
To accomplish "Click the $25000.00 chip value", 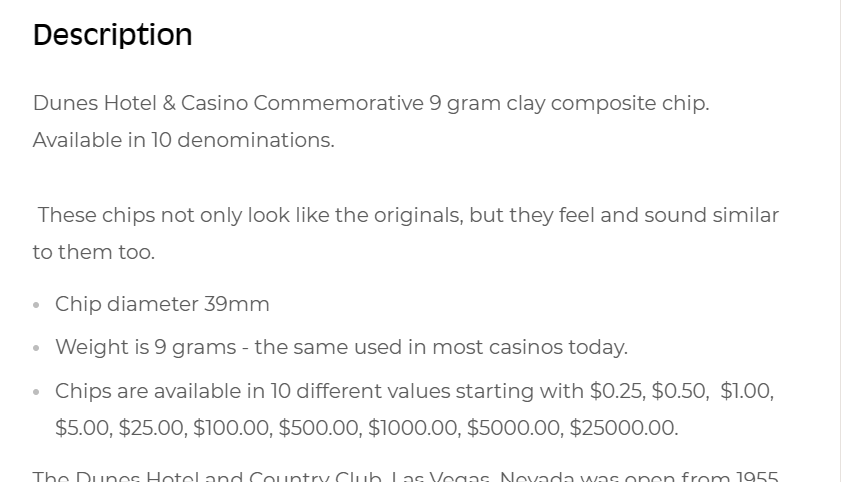I will pyautogui.click(x=624, y=428).
